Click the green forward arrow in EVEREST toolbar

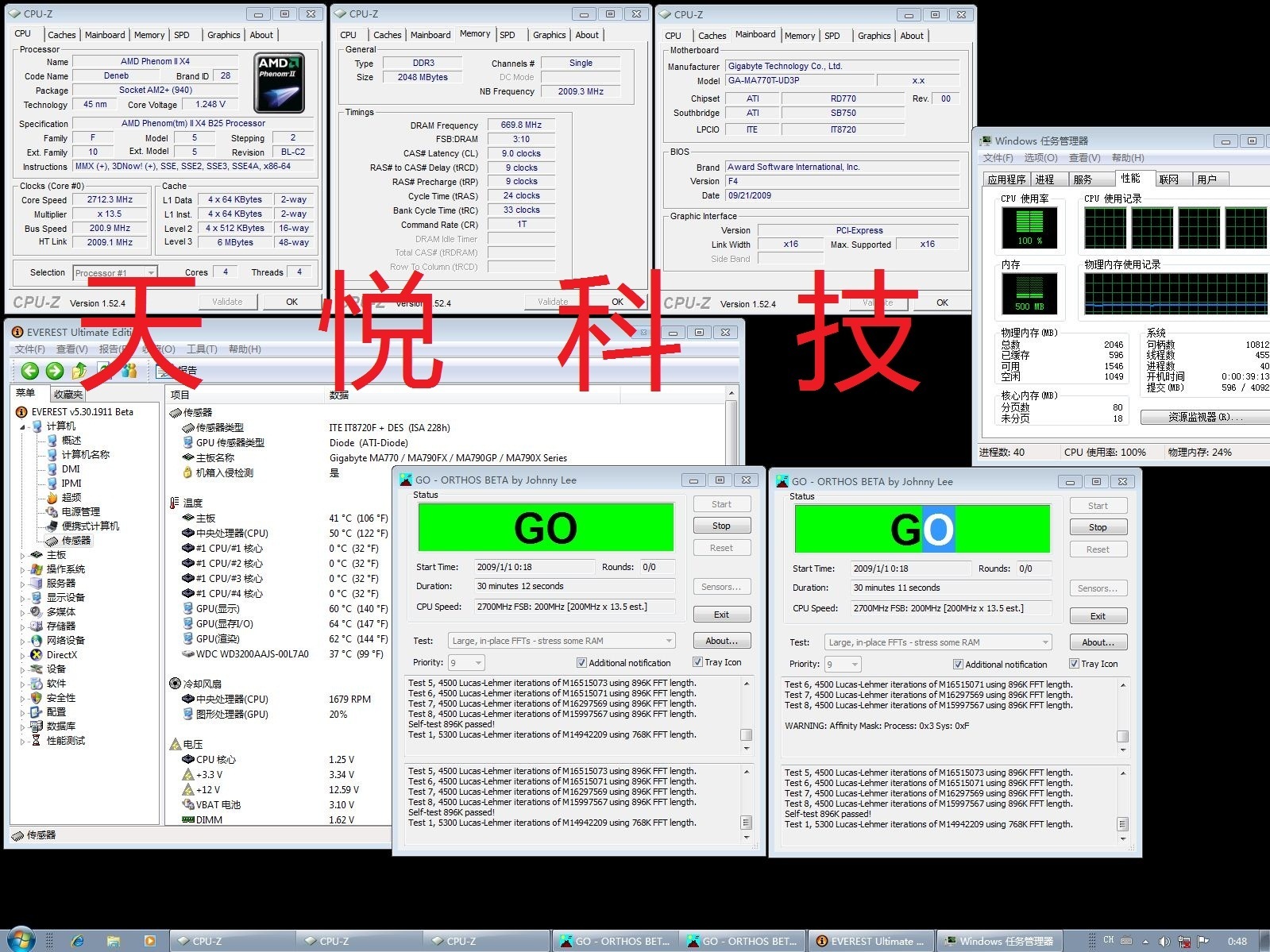click(x=55, y=371)
